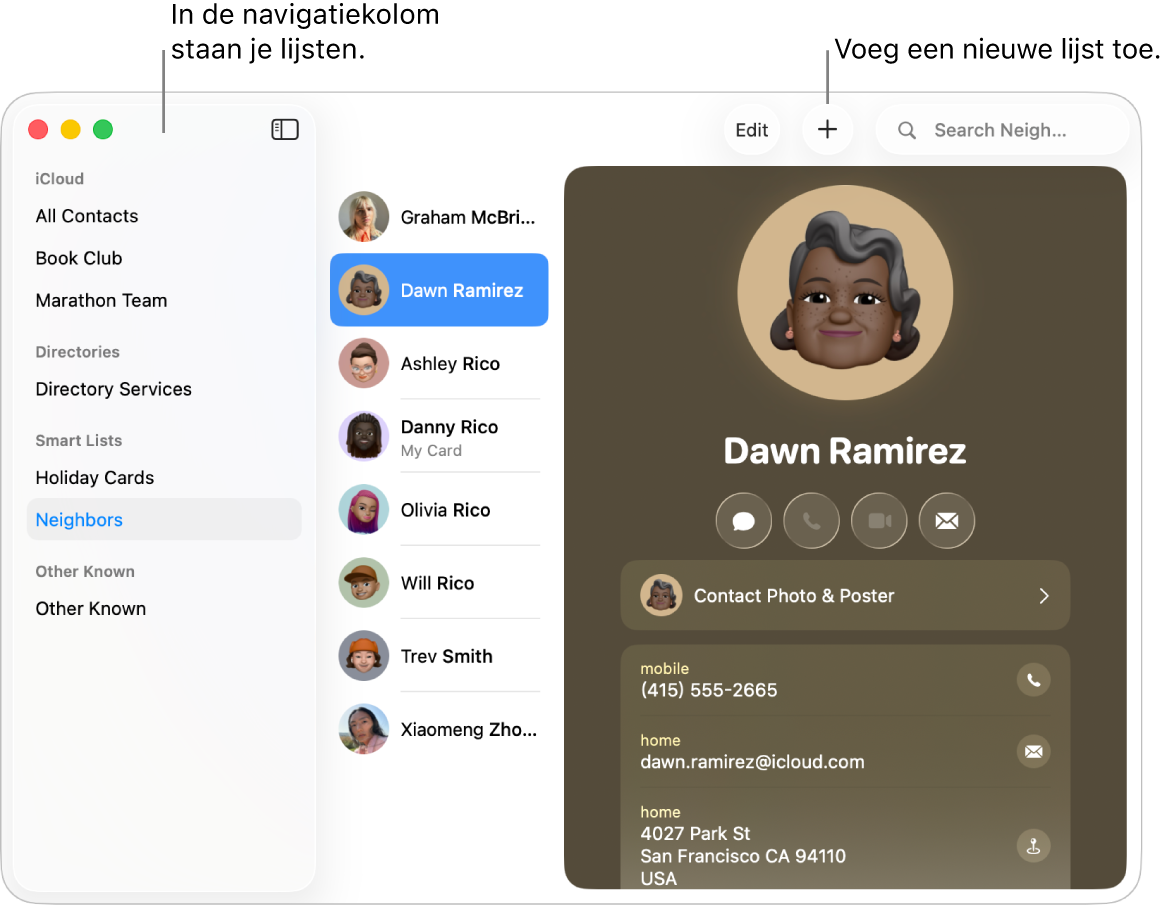Click Xiaomeng Zhong's avatar photo
This screenshot has height=907, width=1170.
[363, 729]
